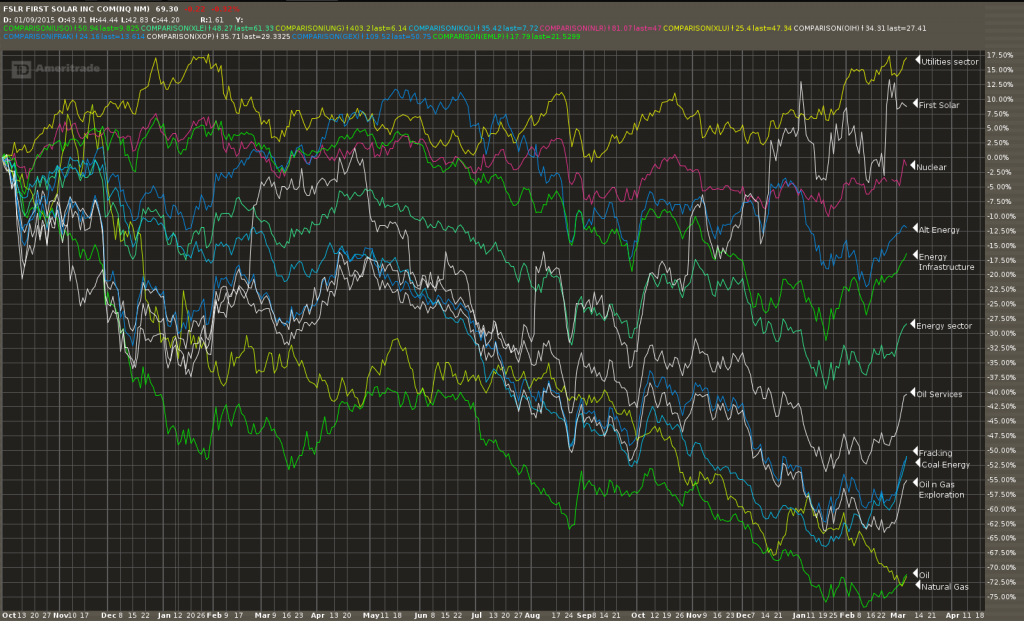Click the '10.00%' y-axis label
The width and height of the screenshot is (1024, 621).
(1000, 99)
